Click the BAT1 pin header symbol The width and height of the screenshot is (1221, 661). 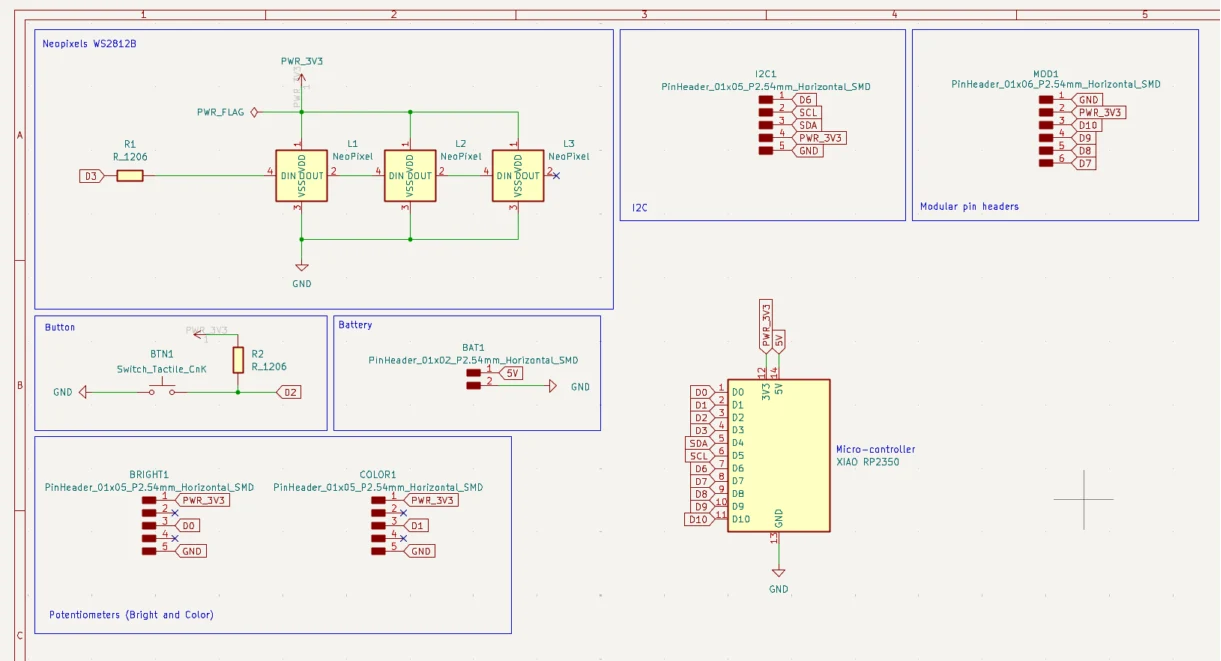471,378
